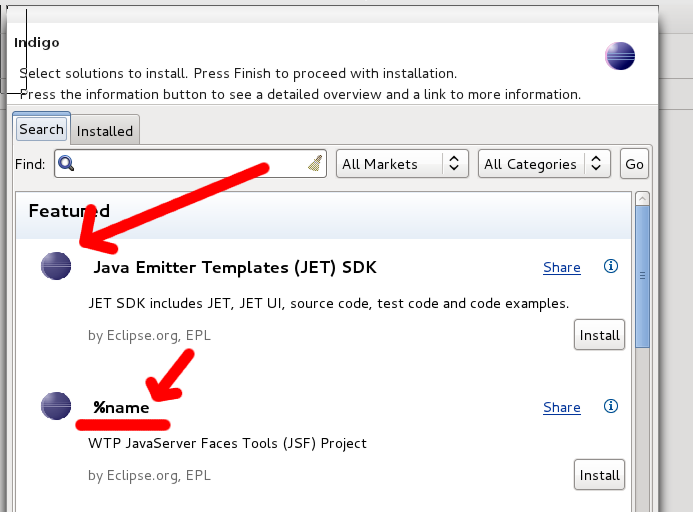Open info for Java Emitter Templates SDK
Screen dimensions: 693x512
pyautogui.click(x=611, y=266)
